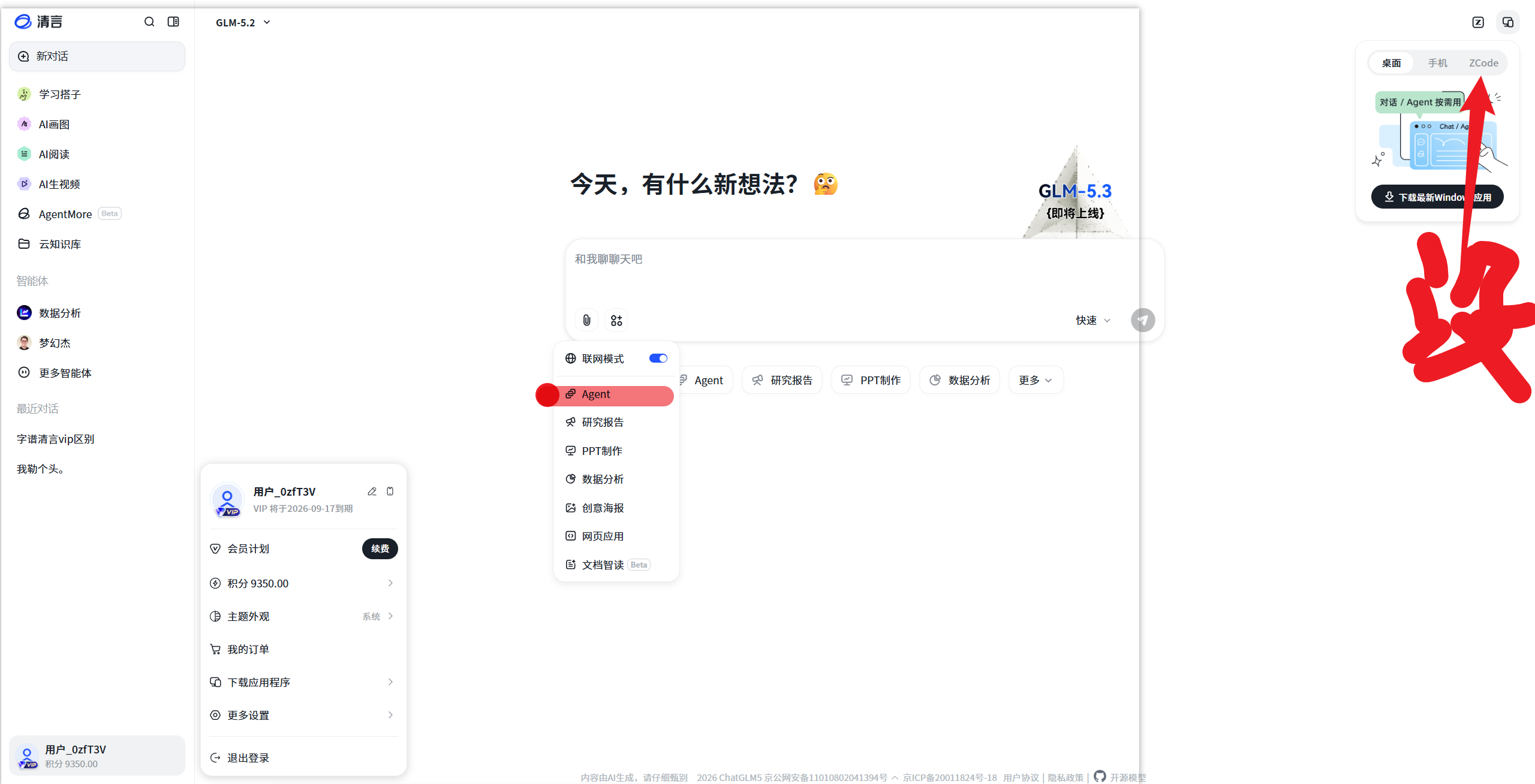Switch to the 手机 tab
This screenshot has height=784, width=1535.
click(x=1437, y=63)
